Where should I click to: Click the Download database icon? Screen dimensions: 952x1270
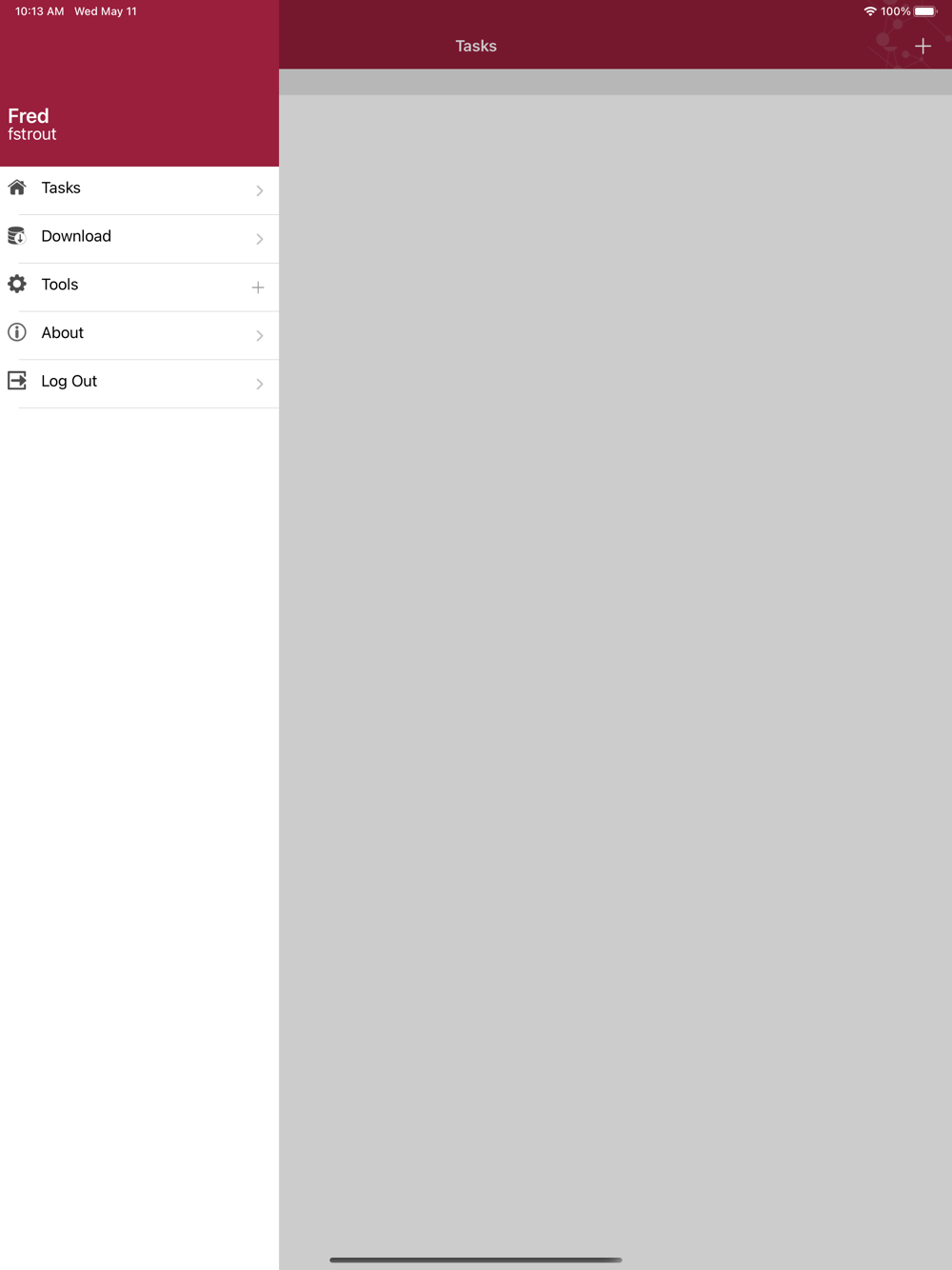[x=17, y=236]
